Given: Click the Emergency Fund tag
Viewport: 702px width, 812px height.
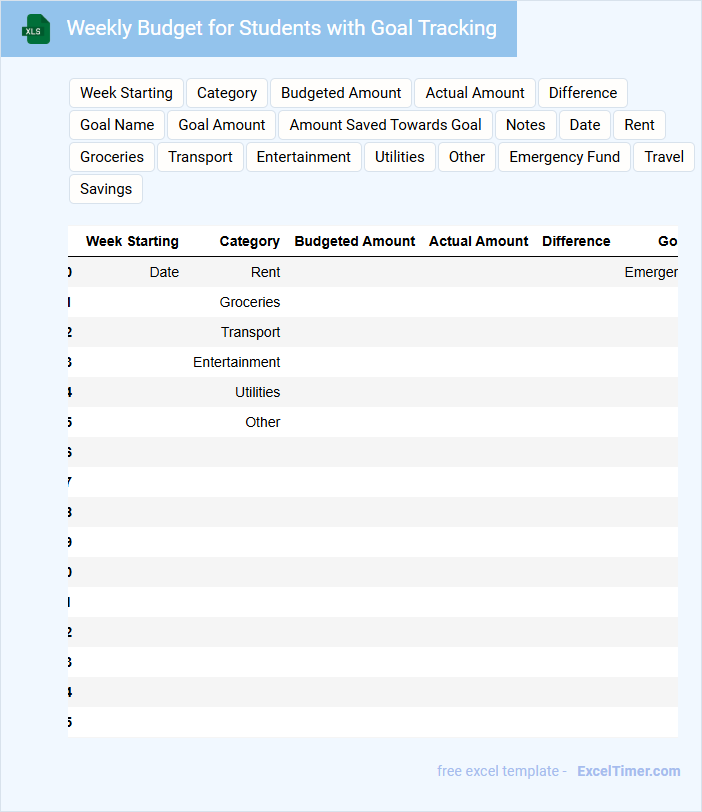Looking at the screenshot, I should pos(564,157).
